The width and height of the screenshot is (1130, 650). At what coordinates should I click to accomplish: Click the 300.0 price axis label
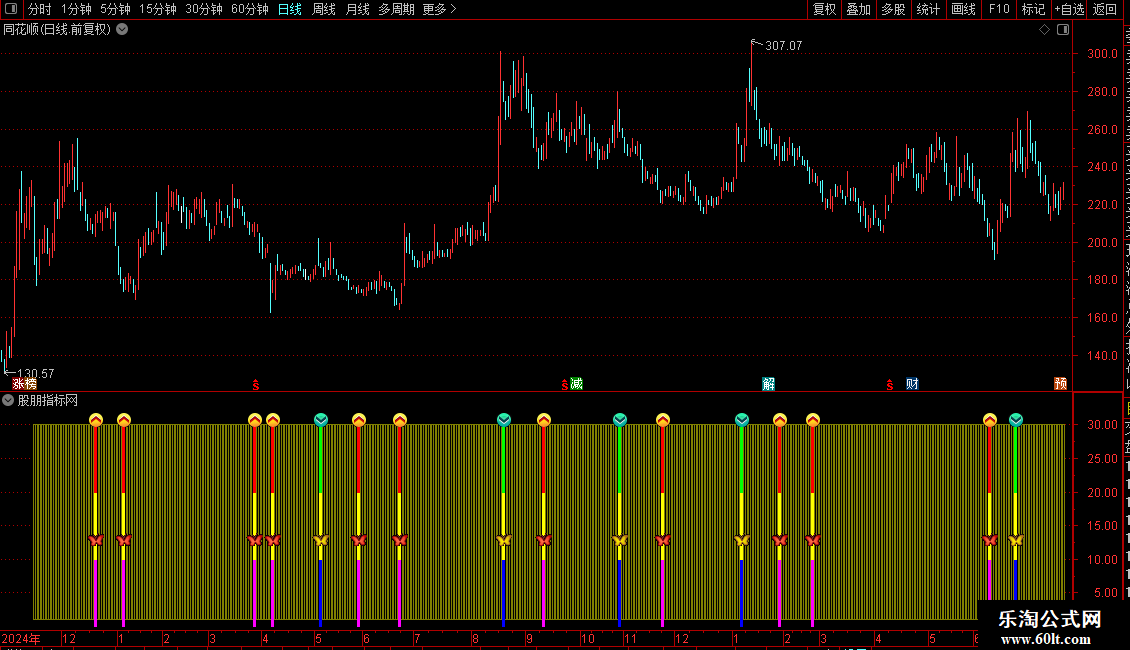[1103, 53]
